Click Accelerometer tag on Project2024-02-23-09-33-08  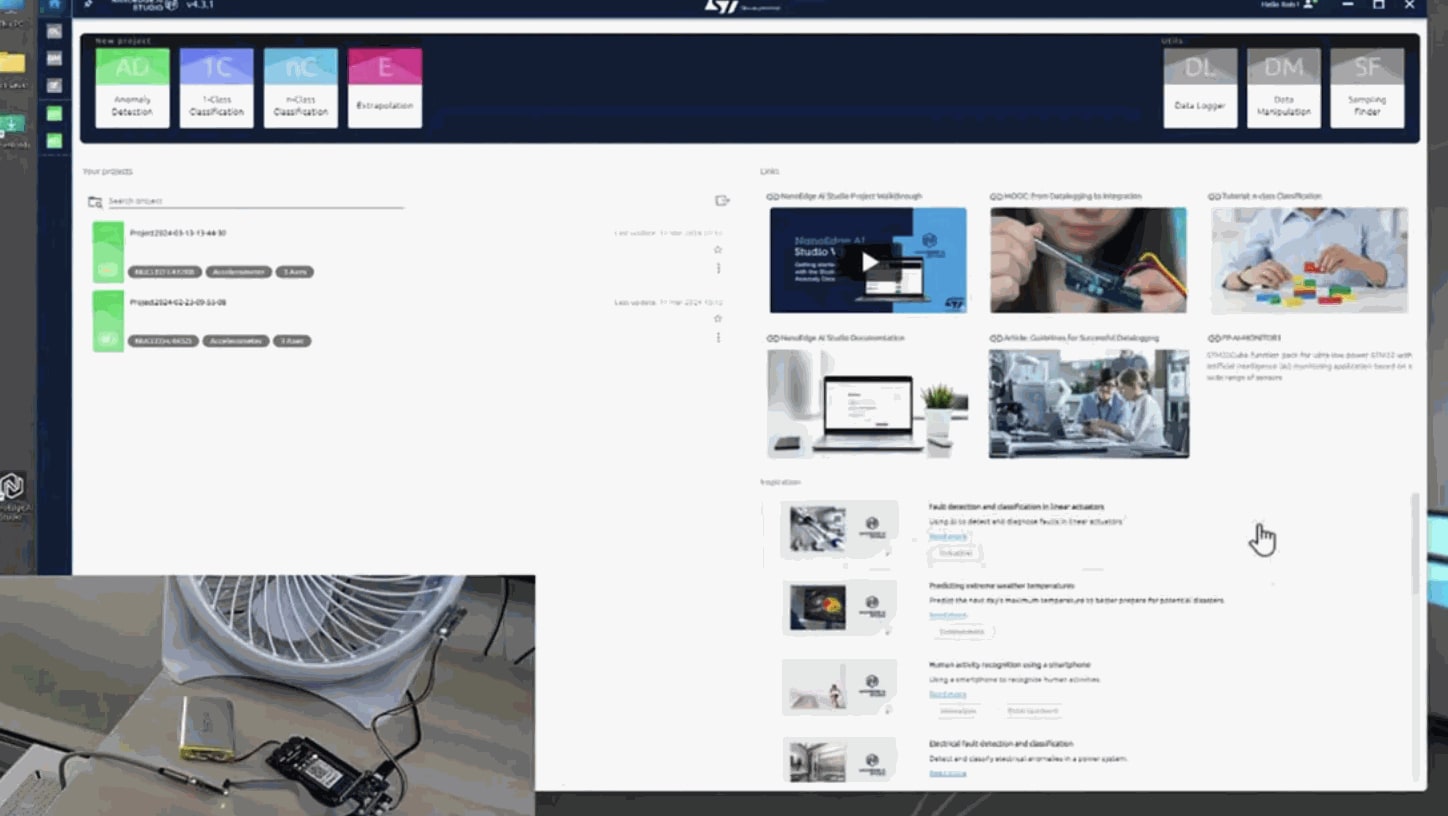pos(236,341)
